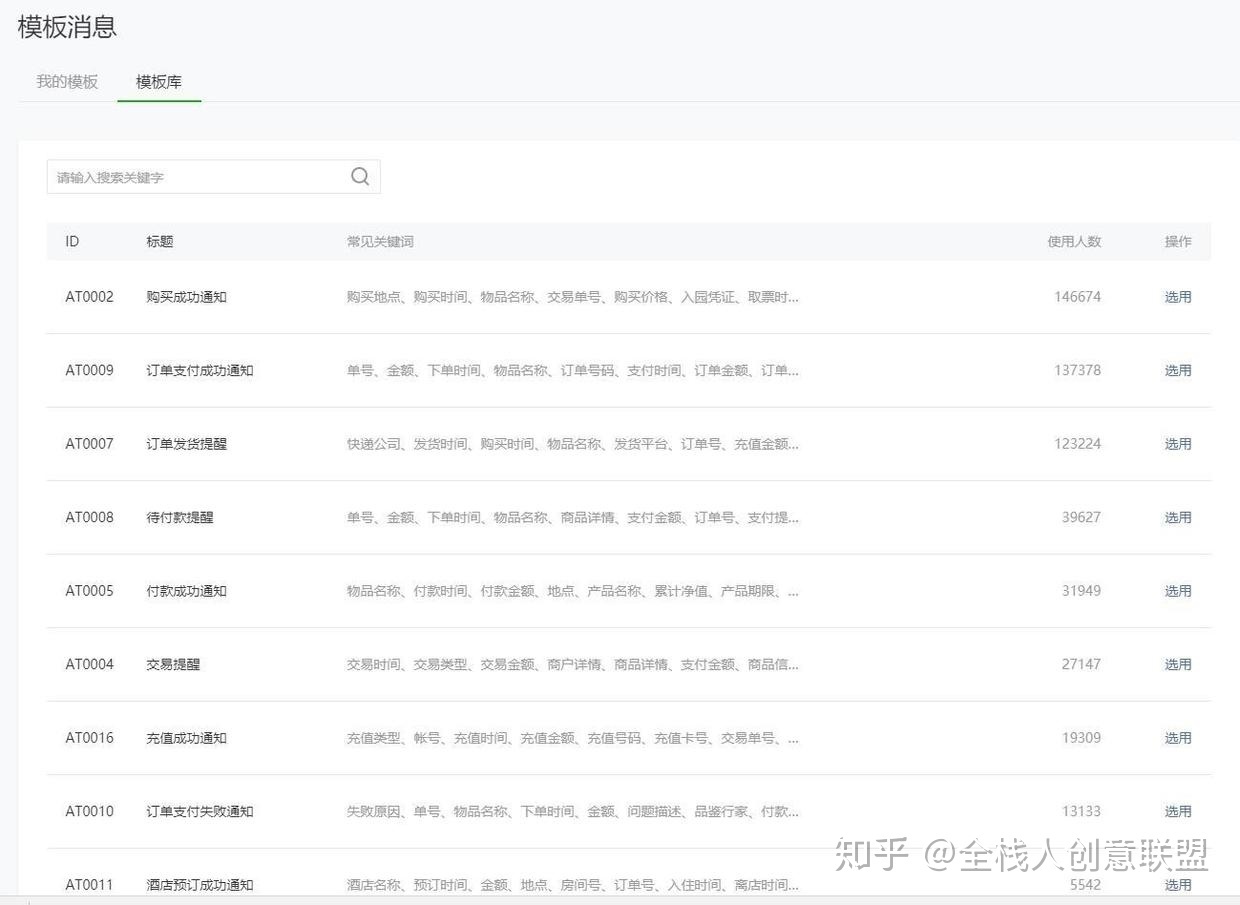Screen dimensions: 1240x905
Task: Open the 购买成功通知 template title
Action: click(x=186, y=297)
